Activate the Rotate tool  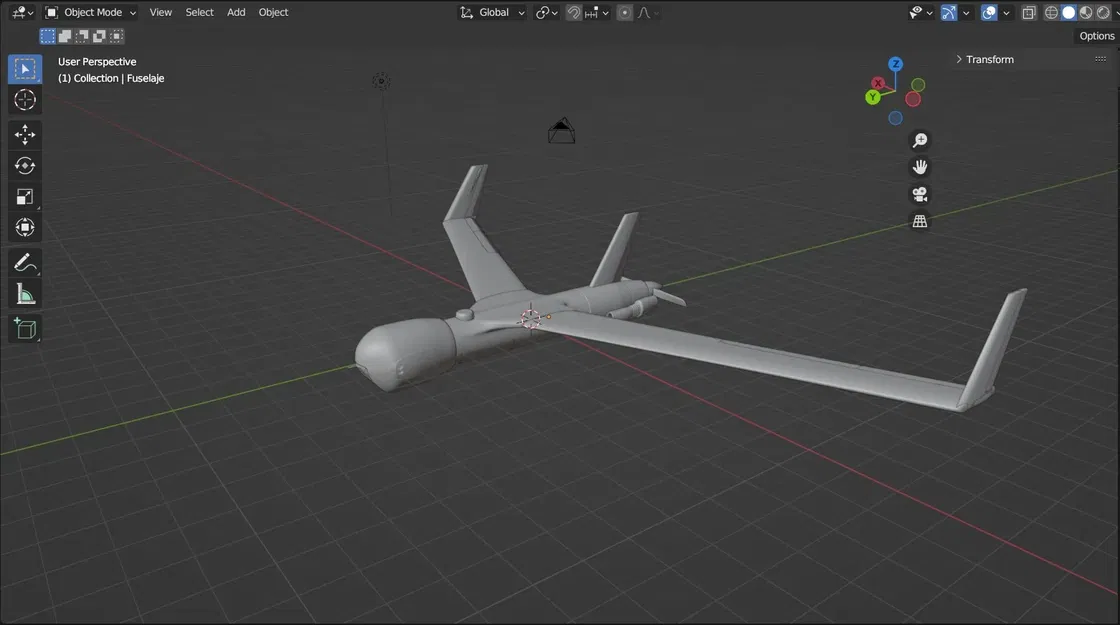(24, 165)
